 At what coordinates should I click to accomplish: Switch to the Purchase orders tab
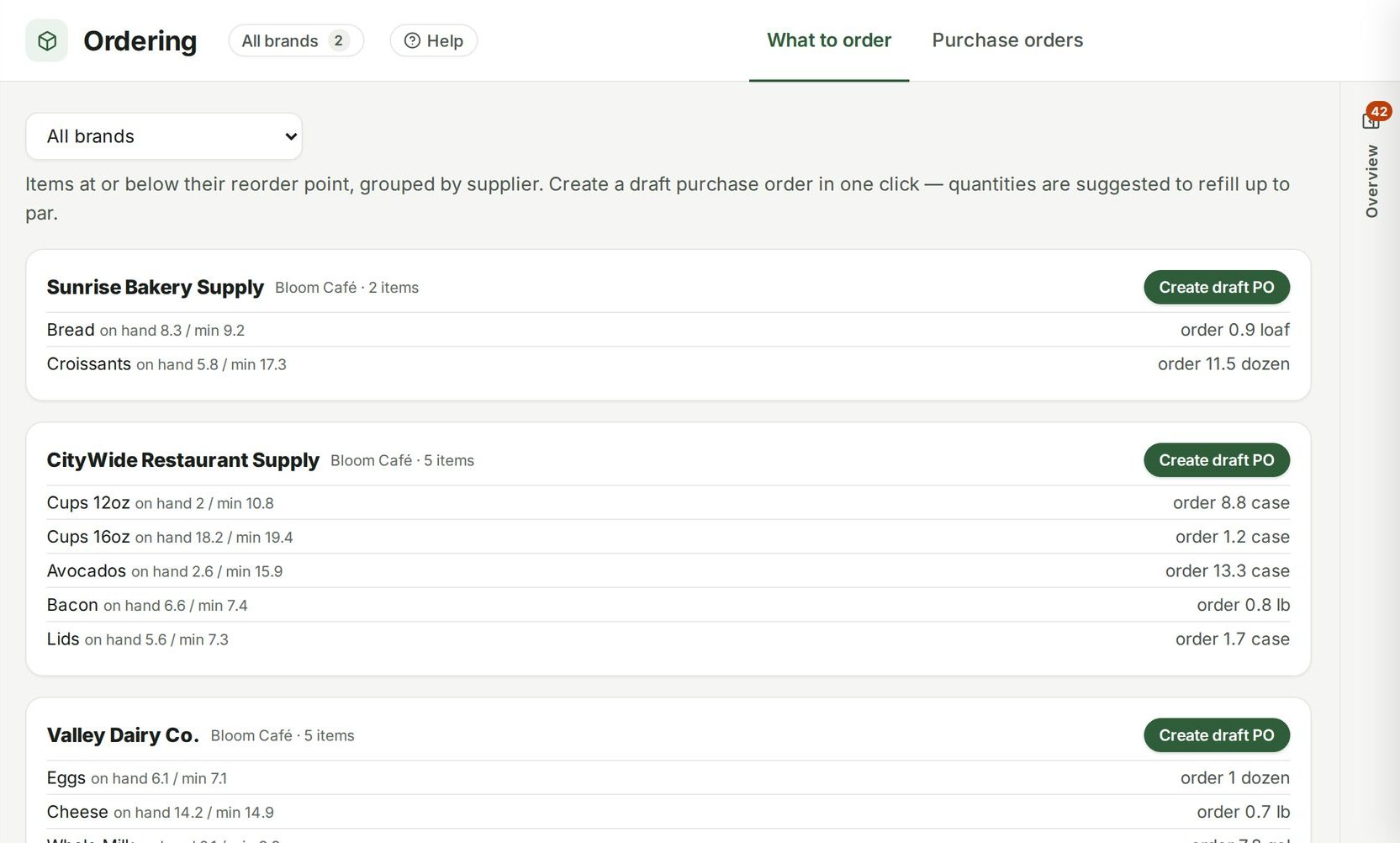point(1007,40)
